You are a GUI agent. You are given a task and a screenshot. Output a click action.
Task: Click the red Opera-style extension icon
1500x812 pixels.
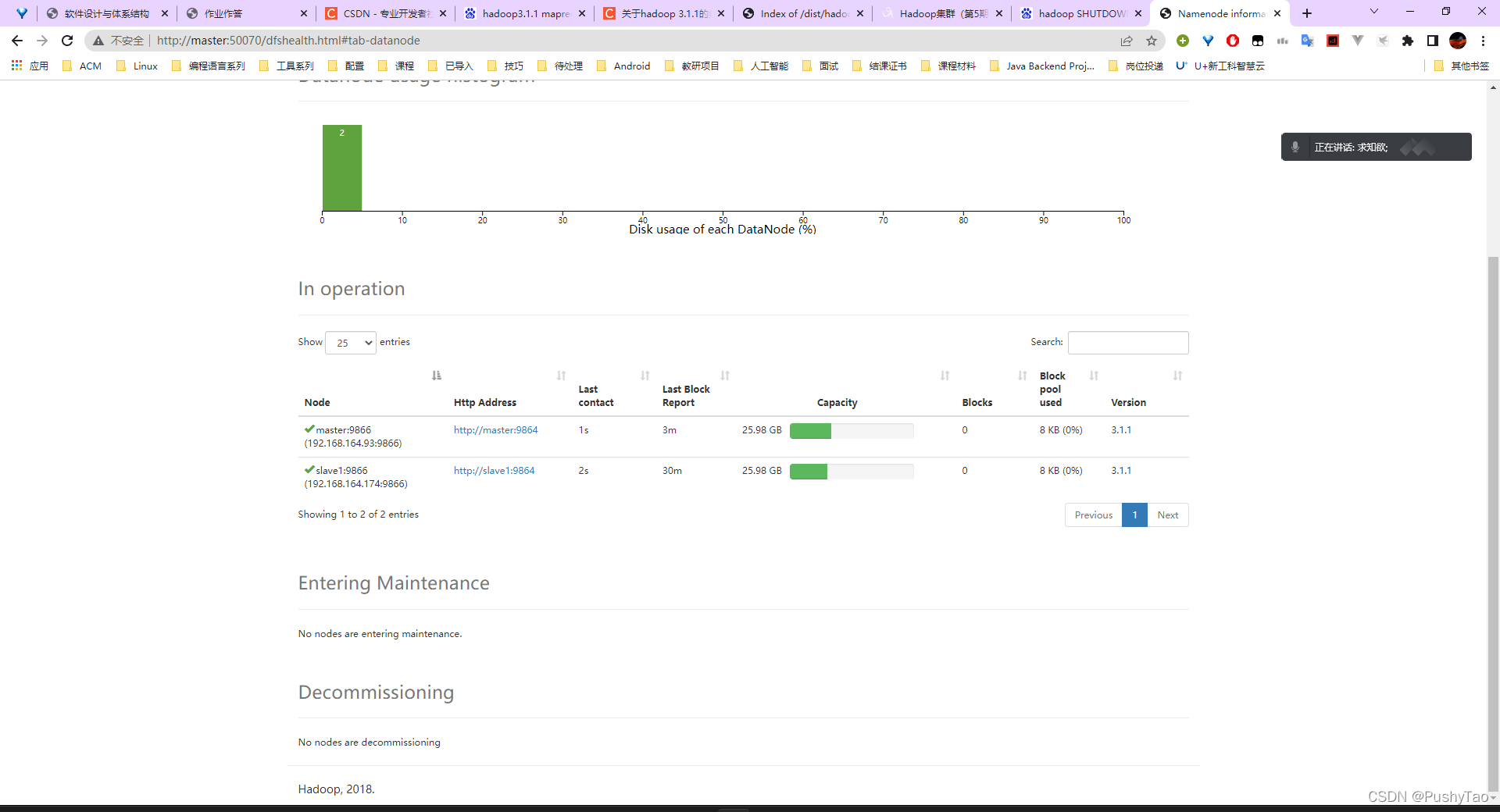1233,41
